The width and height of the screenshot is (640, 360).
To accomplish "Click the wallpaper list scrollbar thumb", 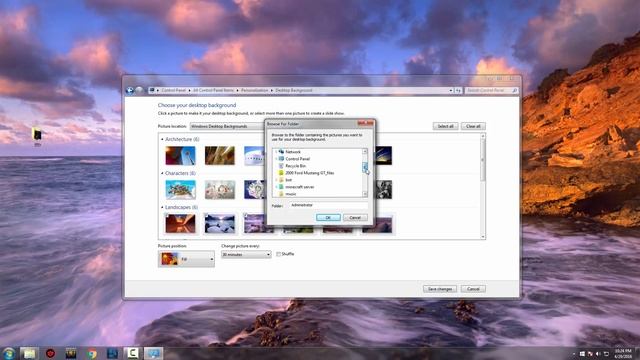I will click(x=483, y=159).
